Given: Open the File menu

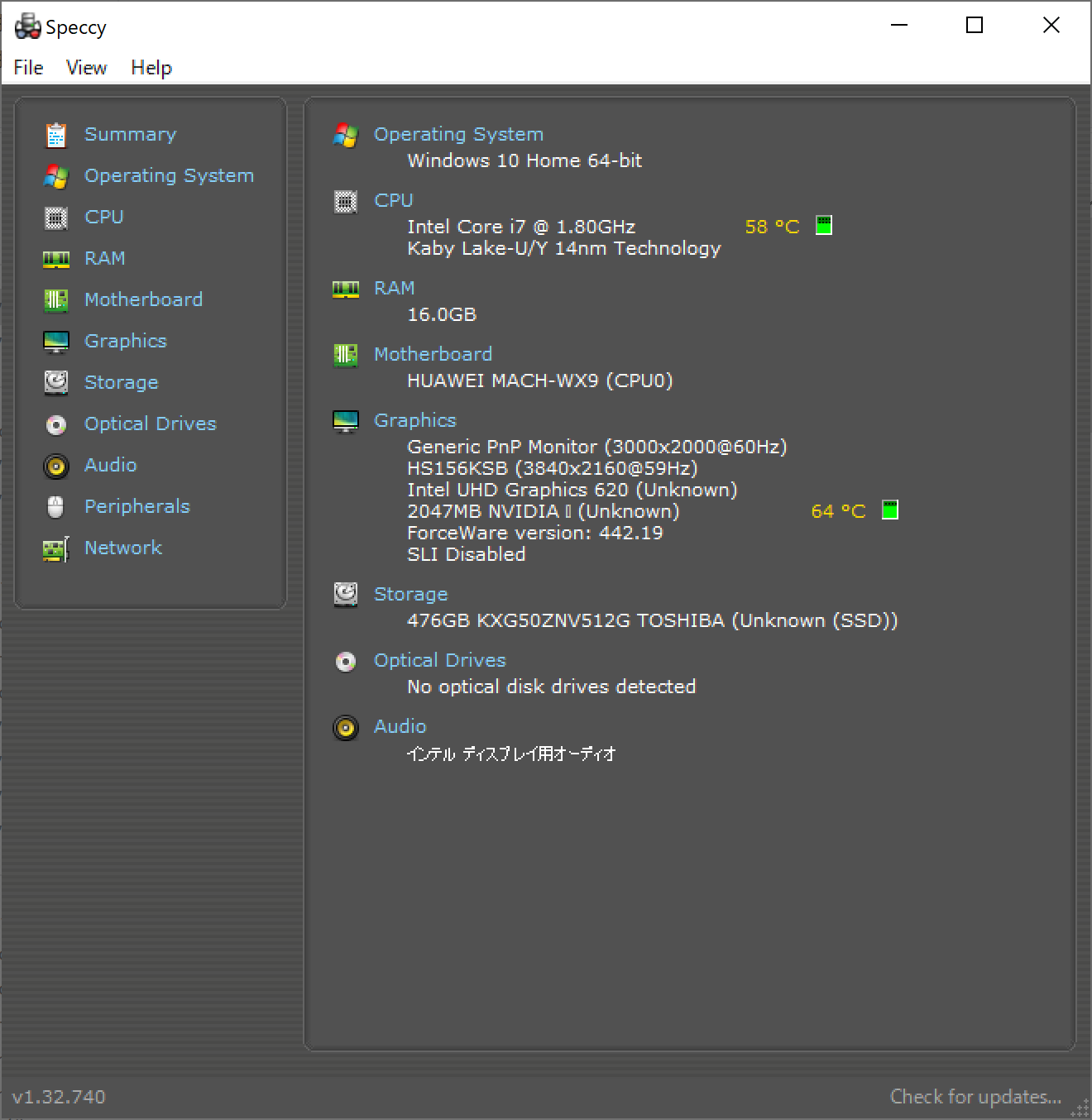Looking at the screenshot, I should pos(28,68).
